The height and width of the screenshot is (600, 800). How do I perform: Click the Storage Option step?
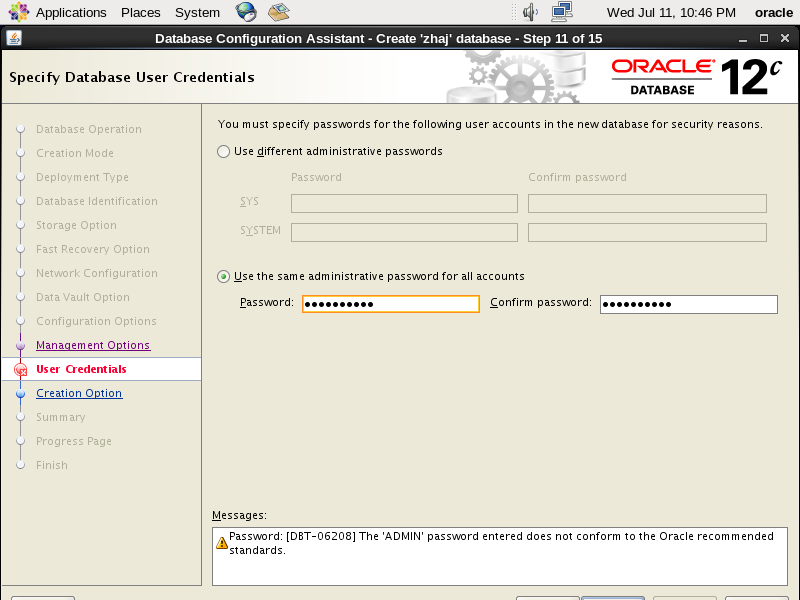(x=76, y=226)
